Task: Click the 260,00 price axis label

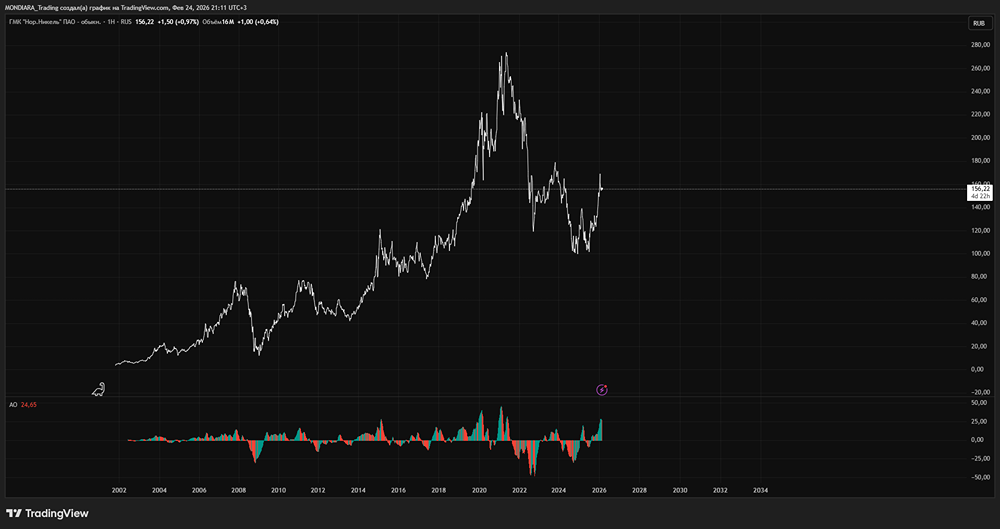Action: [981, 68]
